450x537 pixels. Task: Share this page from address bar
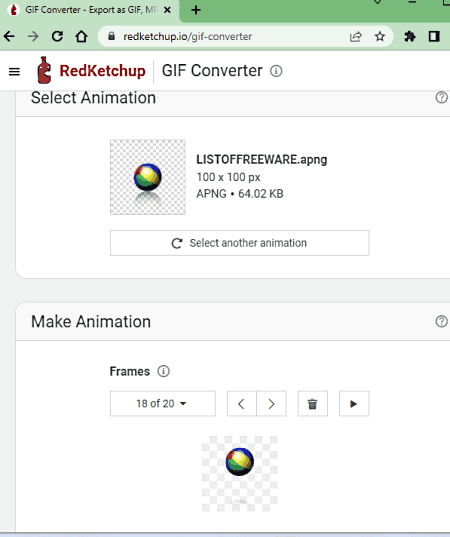(356, 36)
